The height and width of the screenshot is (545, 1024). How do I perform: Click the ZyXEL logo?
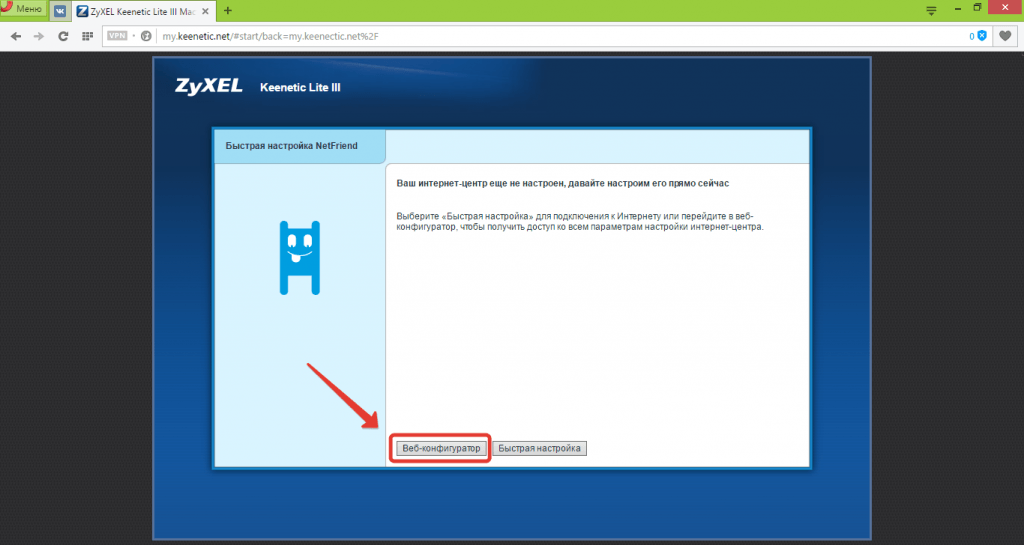(208, 86)
